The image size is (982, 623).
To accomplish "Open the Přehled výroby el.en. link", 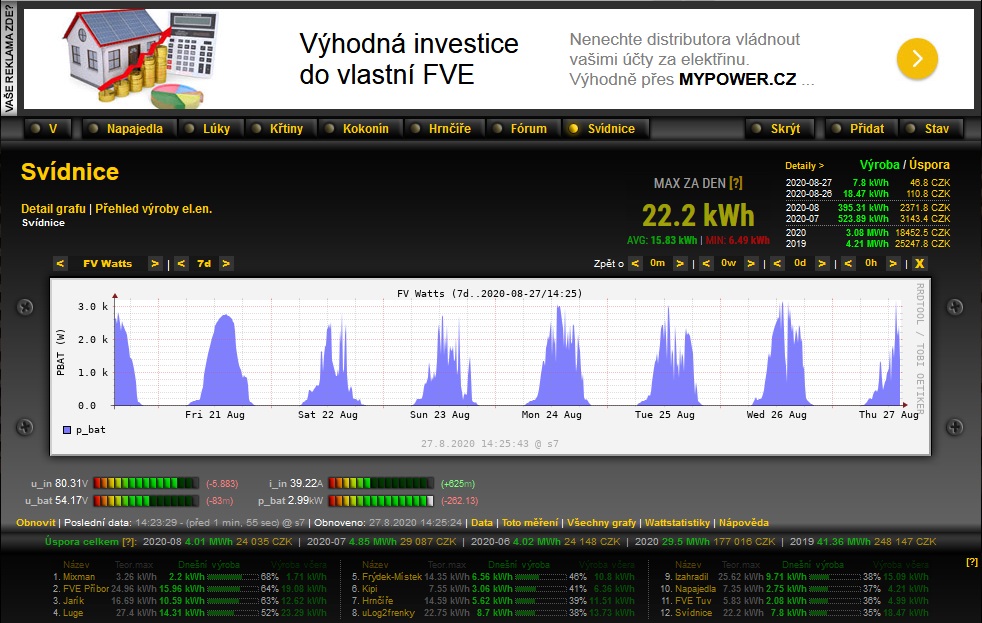I will pyautogui.click(x=153, y=209).
